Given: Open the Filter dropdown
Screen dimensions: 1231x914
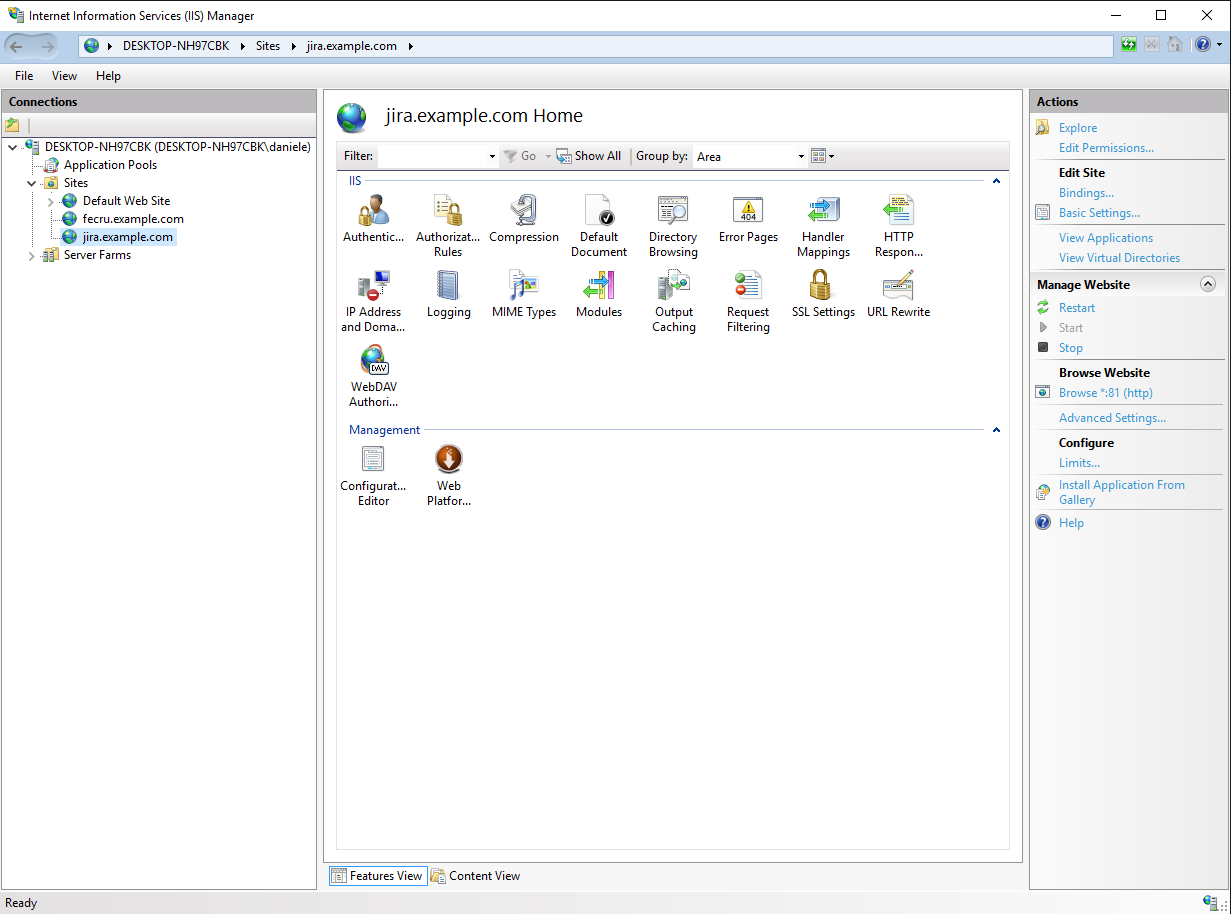Looking at the screenshot, I should [x=492, y=157].
